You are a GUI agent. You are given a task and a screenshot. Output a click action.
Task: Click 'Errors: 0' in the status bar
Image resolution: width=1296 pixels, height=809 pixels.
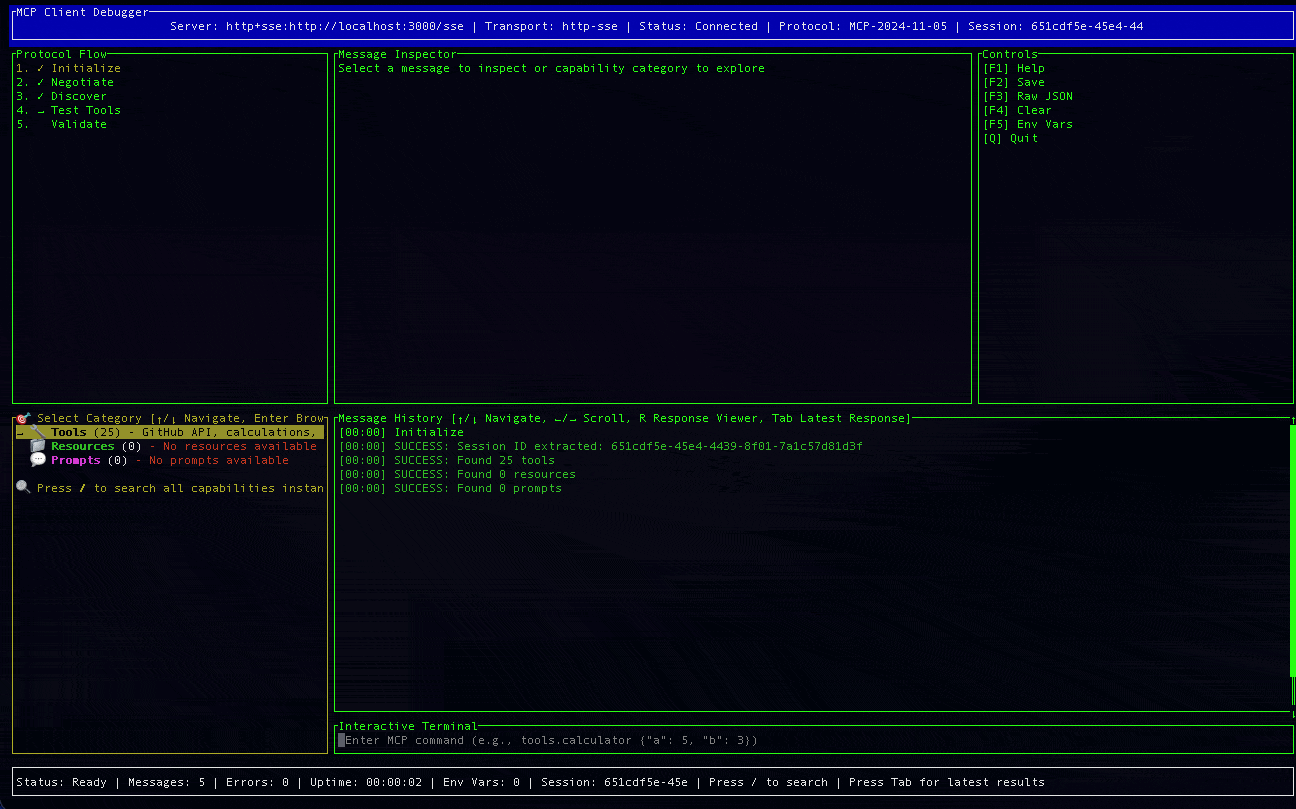(x=257, y=782)
